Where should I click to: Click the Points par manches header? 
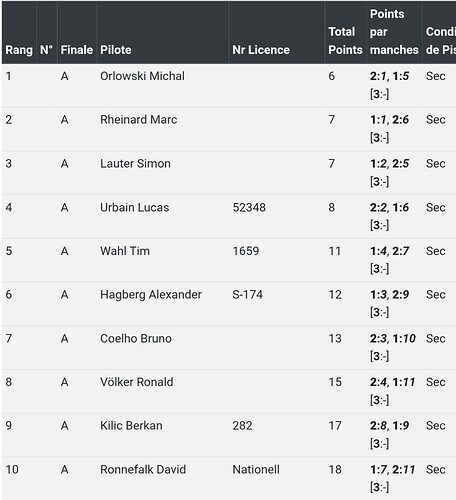394,32
